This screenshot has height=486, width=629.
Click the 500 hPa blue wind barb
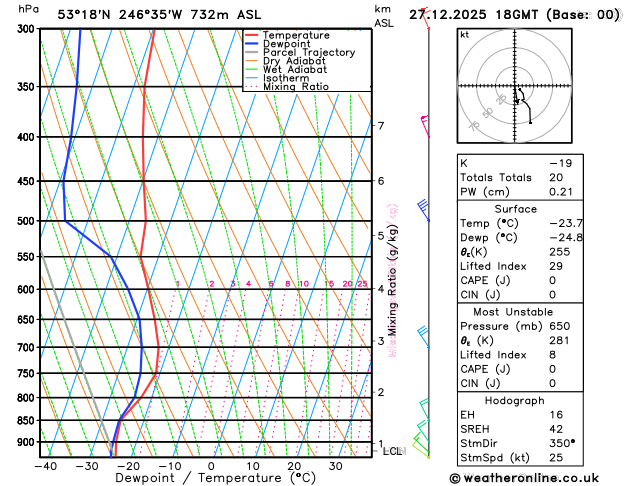pos(423,210)
